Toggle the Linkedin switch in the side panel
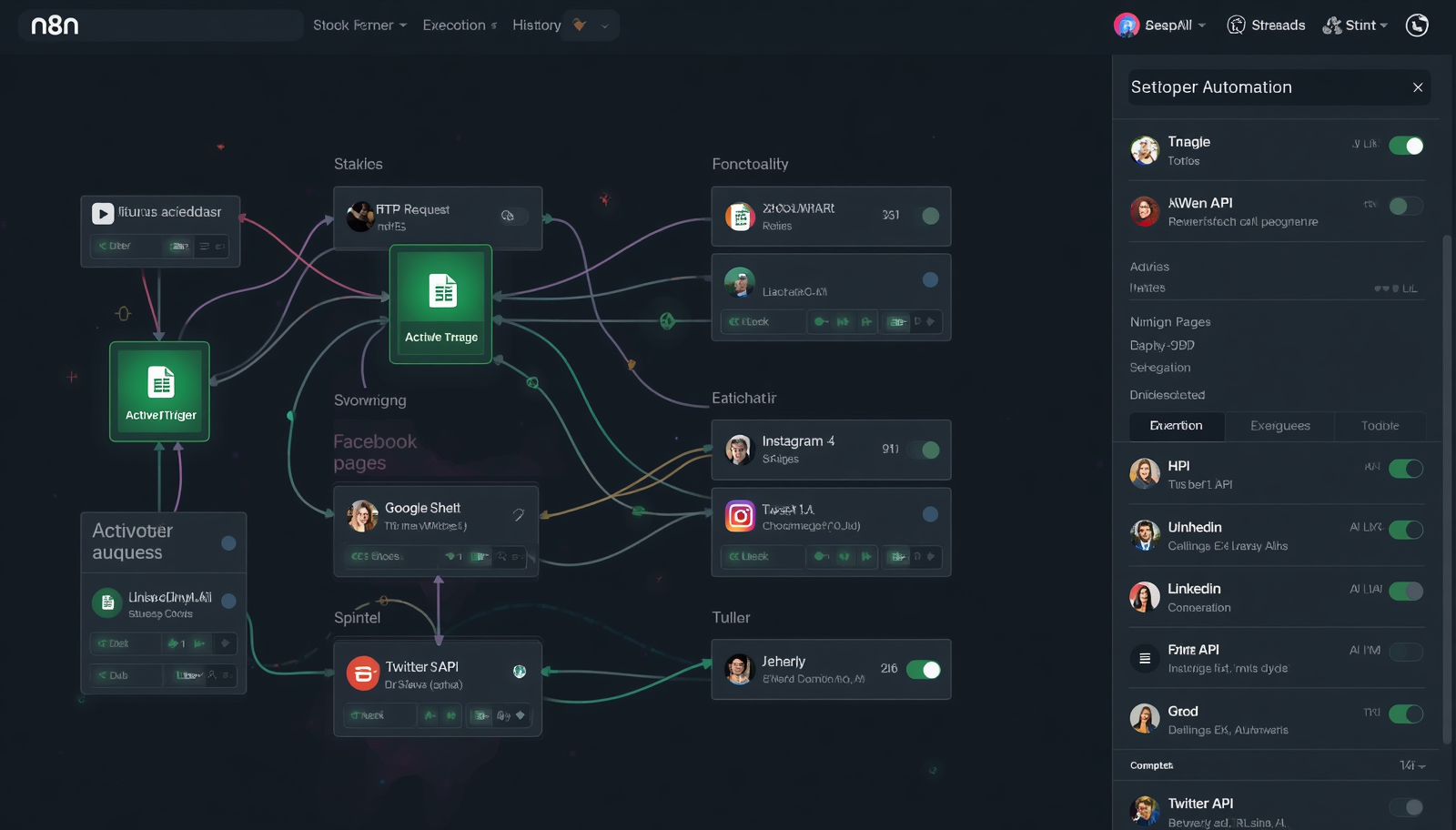This screenshot has width=1456, height=830. pyautogui.click(x=1406, y=591)
